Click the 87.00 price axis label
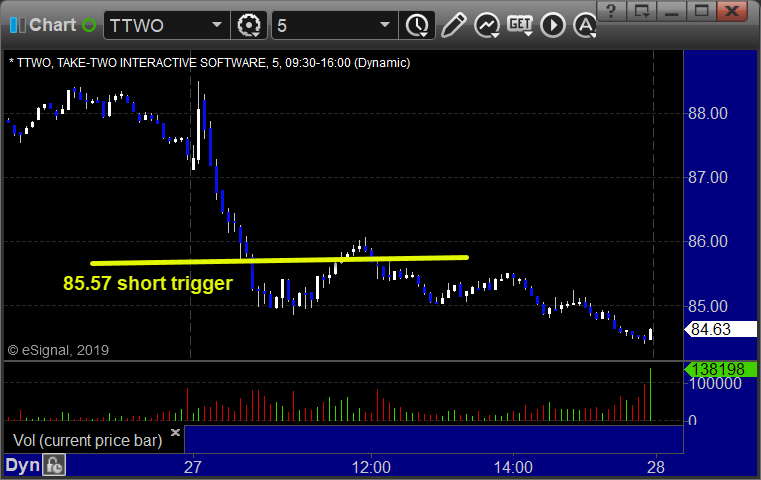The image size is (761, 480). pyautogui.click(x=708, y=177)
